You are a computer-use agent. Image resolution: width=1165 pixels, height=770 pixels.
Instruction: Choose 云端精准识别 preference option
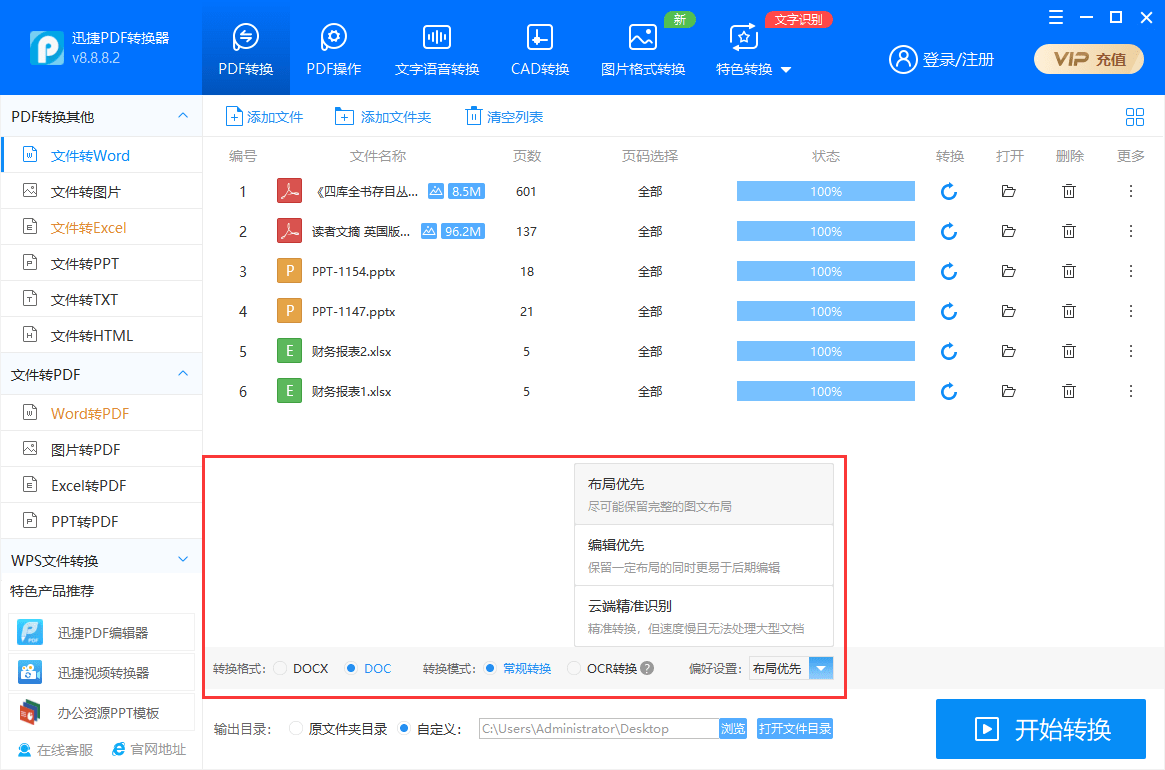point(704,616)
